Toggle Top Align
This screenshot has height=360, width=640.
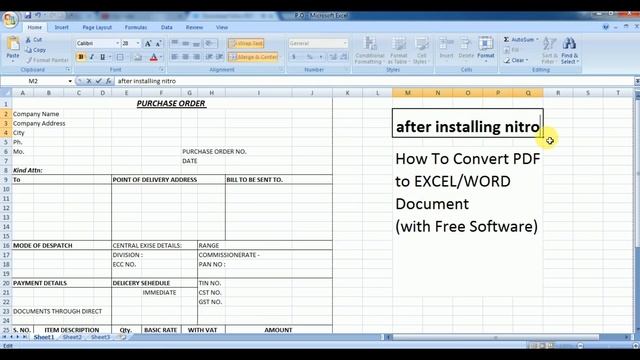pyautogui.click(x=175, y=43)
